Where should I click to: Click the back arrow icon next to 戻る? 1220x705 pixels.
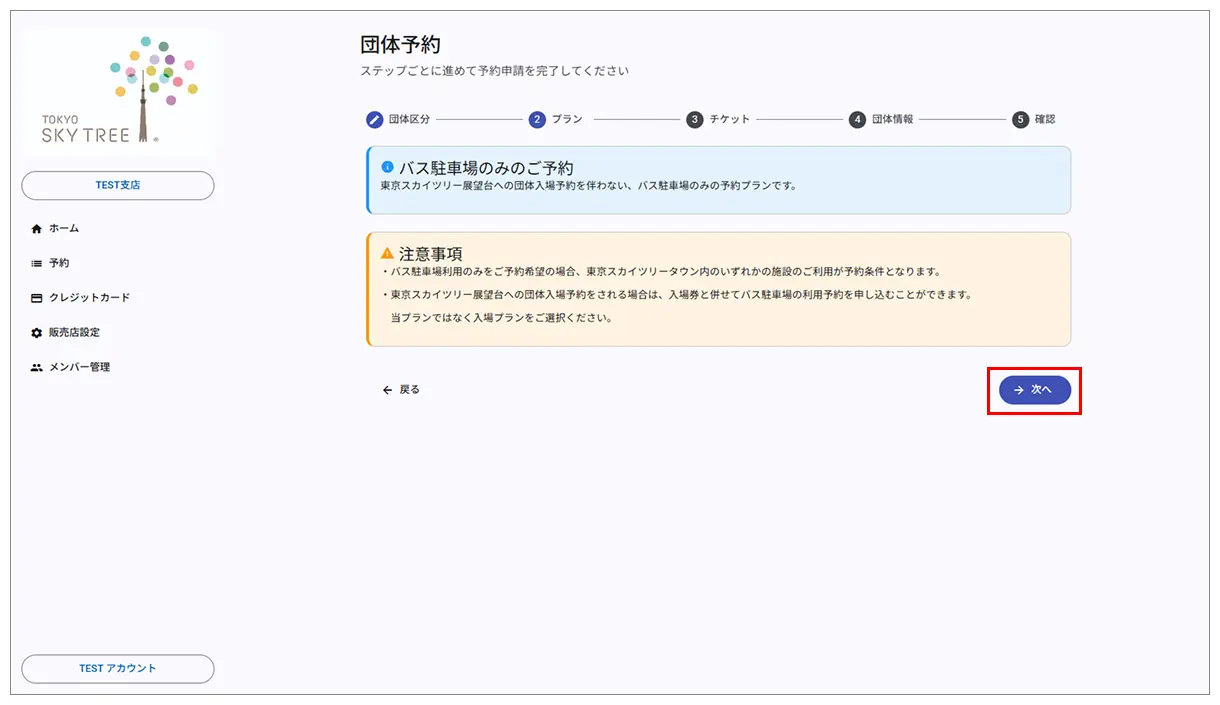386,390
